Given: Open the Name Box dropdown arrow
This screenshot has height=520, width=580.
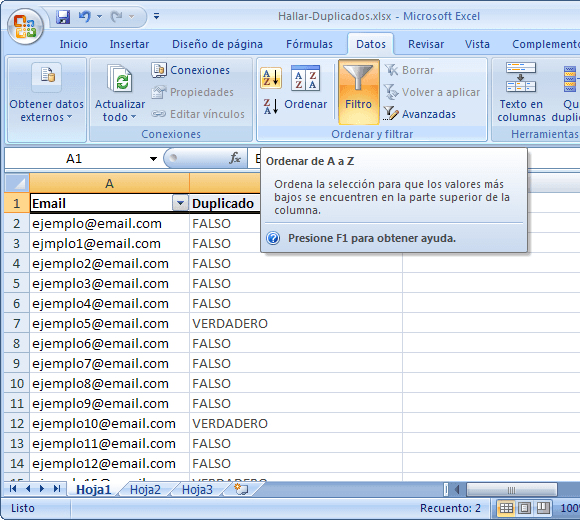Looking at the screenshot, I should point(153,159).
